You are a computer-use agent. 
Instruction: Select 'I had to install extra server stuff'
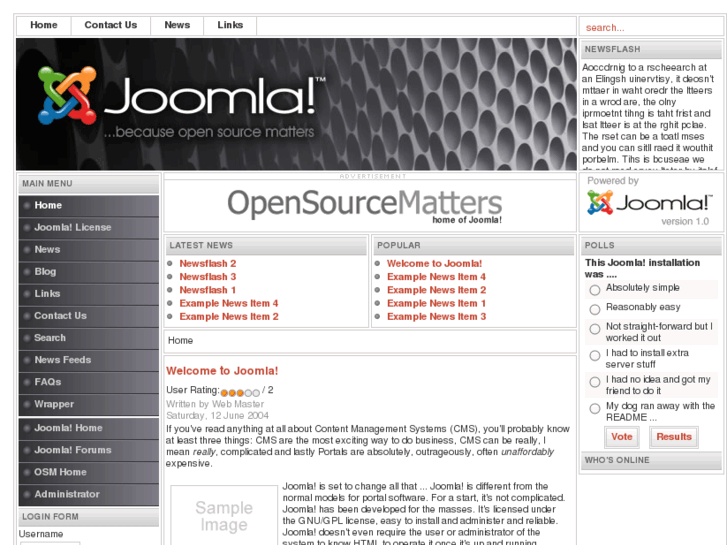595,356
